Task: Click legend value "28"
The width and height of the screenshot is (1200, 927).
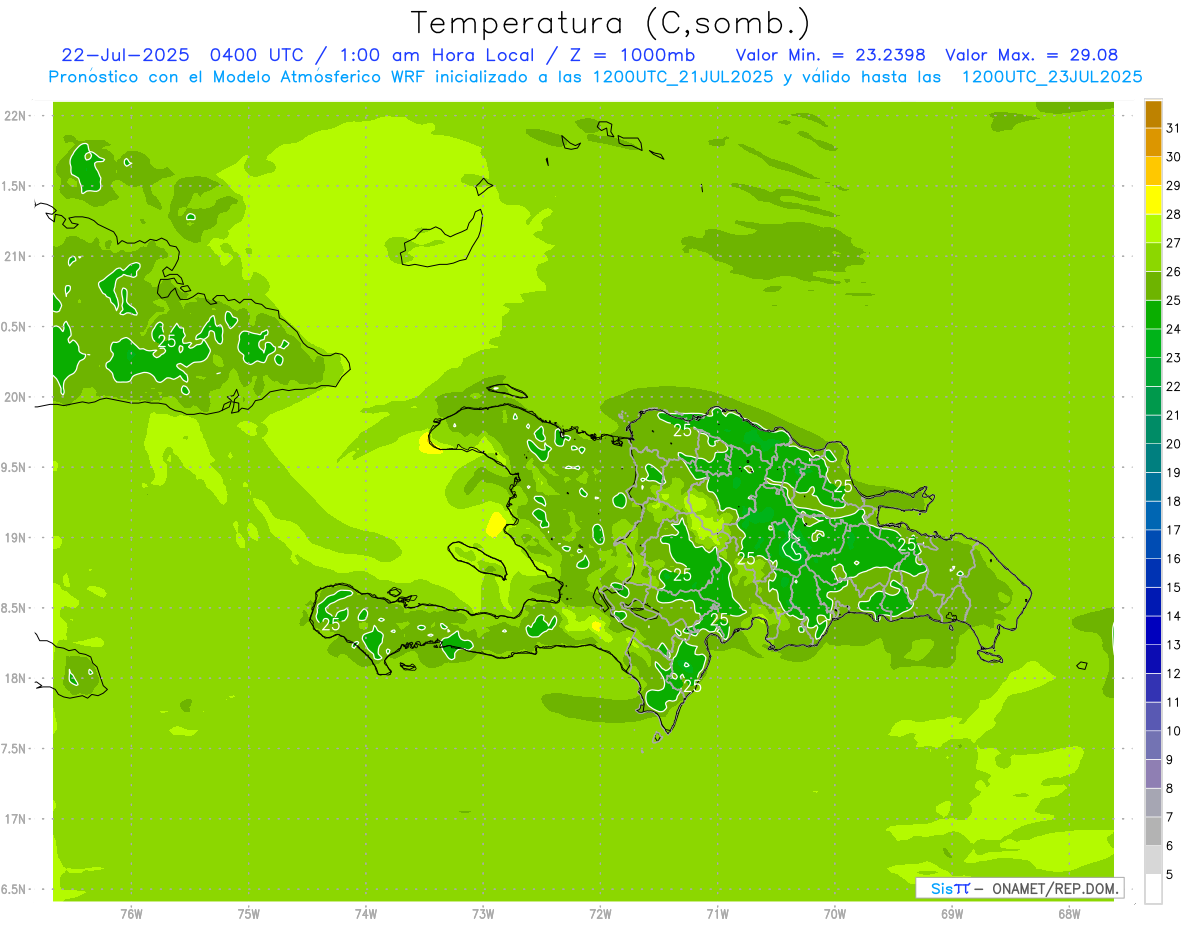Action: coord(1174,215)
